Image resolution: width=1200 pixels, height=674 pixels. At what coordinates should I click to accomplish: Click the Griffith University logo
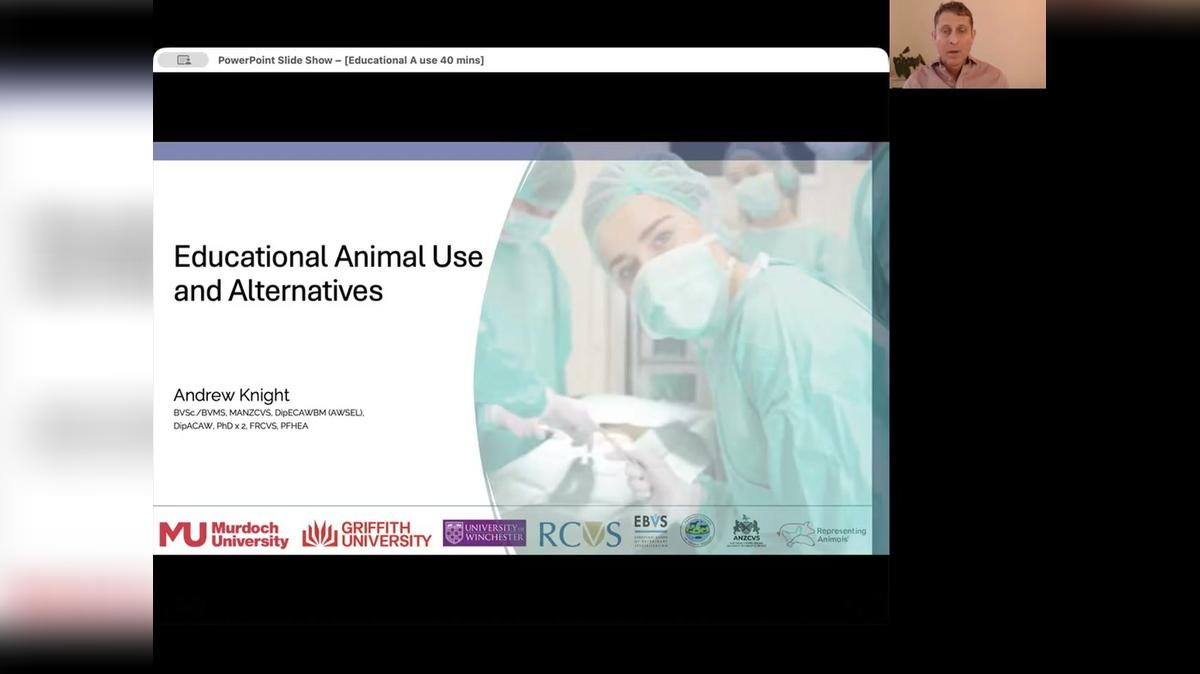coord(367,534)
